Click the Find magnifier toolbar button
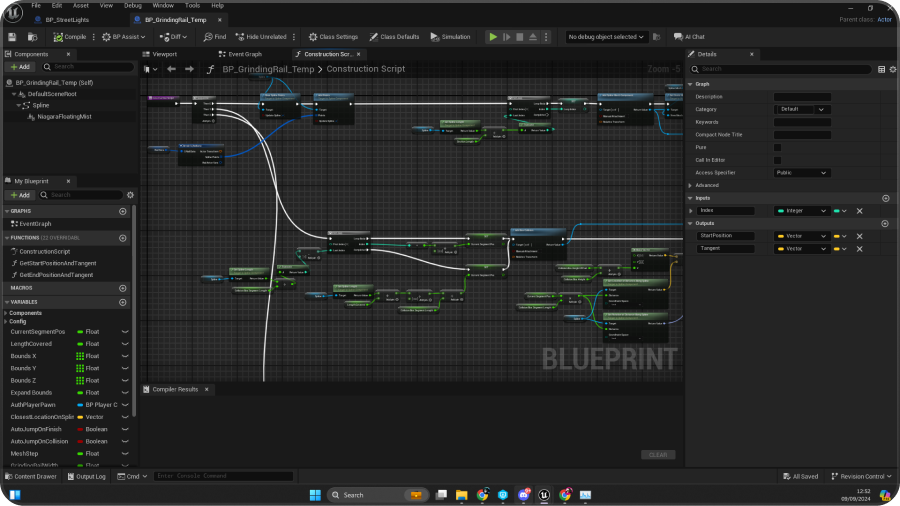The height and width of the screenshot is (506, 900). 215,37
